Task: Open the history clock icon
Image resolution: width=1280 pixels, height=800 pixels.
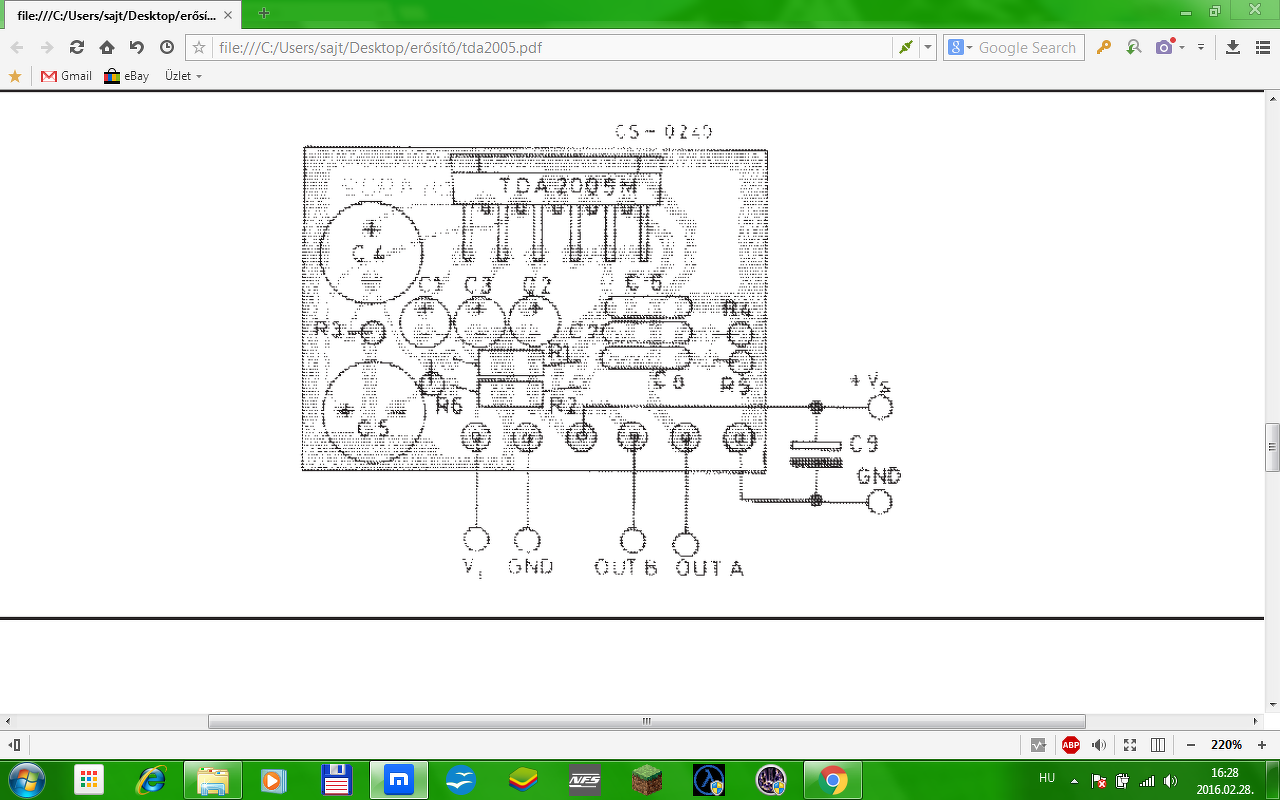Action: click(x=166, y=47)
